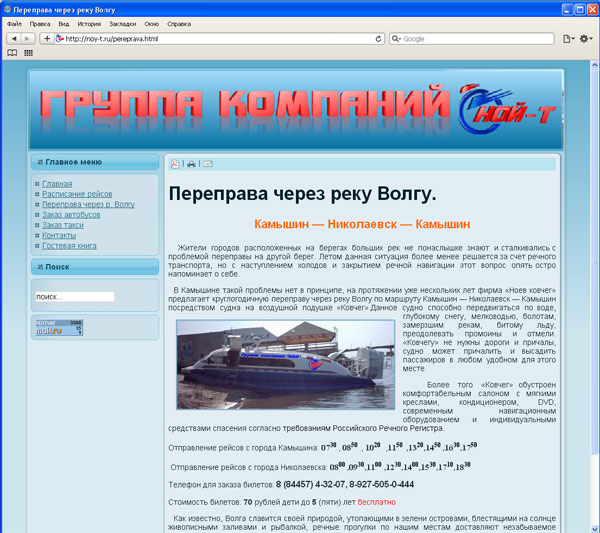This screenshot has height=533, width=600.
Task: Click the Поиск panel header
Action: point(95,267)
